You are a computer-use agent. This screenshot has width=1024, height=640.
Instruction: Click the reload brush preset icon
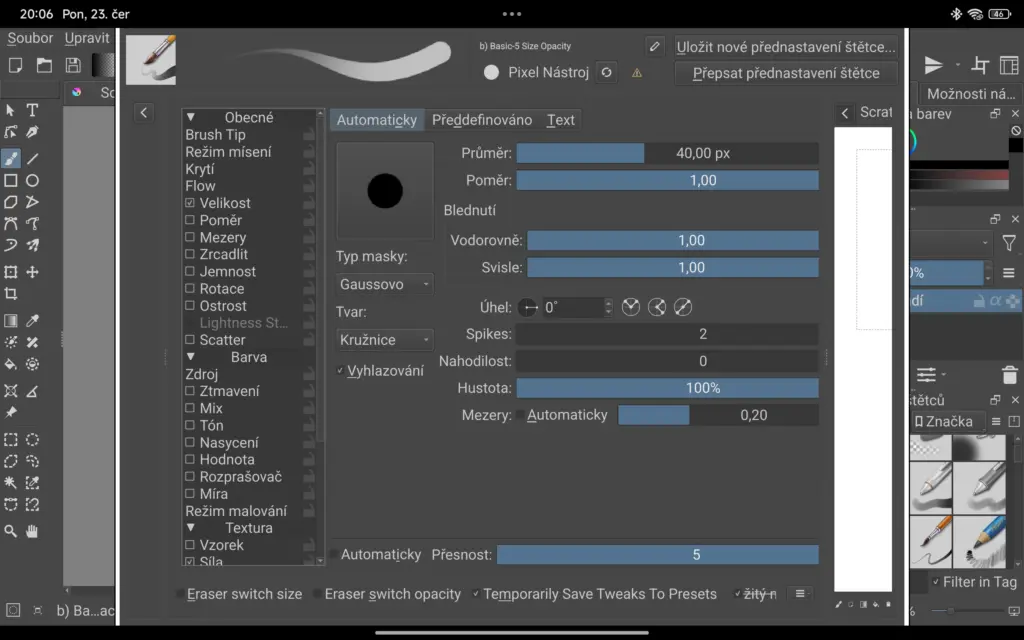point(606,72)
